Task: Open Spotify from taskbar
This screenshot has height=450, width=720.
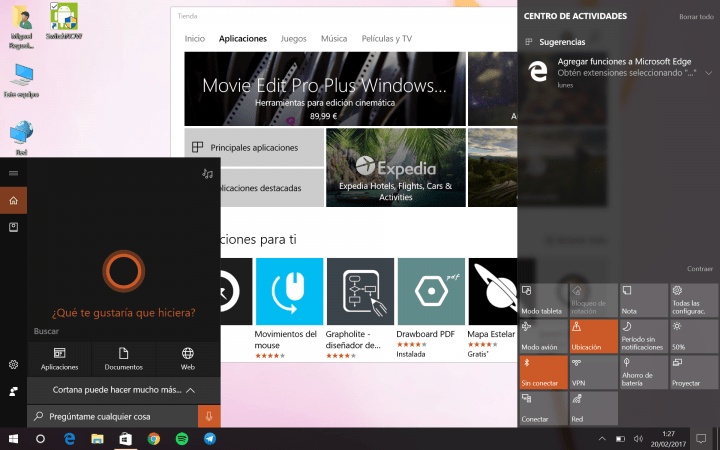Action: pos(182,439)
